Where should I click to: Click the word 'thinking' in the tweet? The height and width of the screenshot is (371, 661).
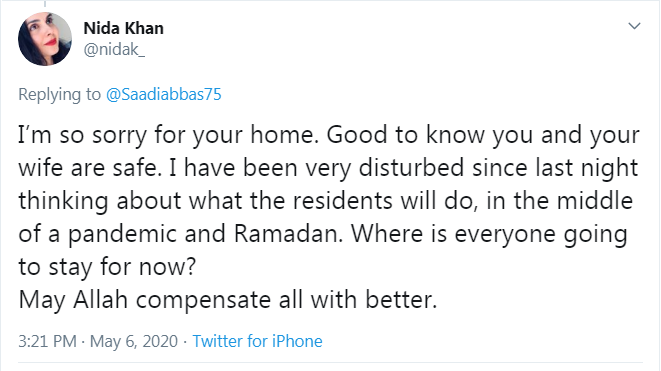pos(63,202)
